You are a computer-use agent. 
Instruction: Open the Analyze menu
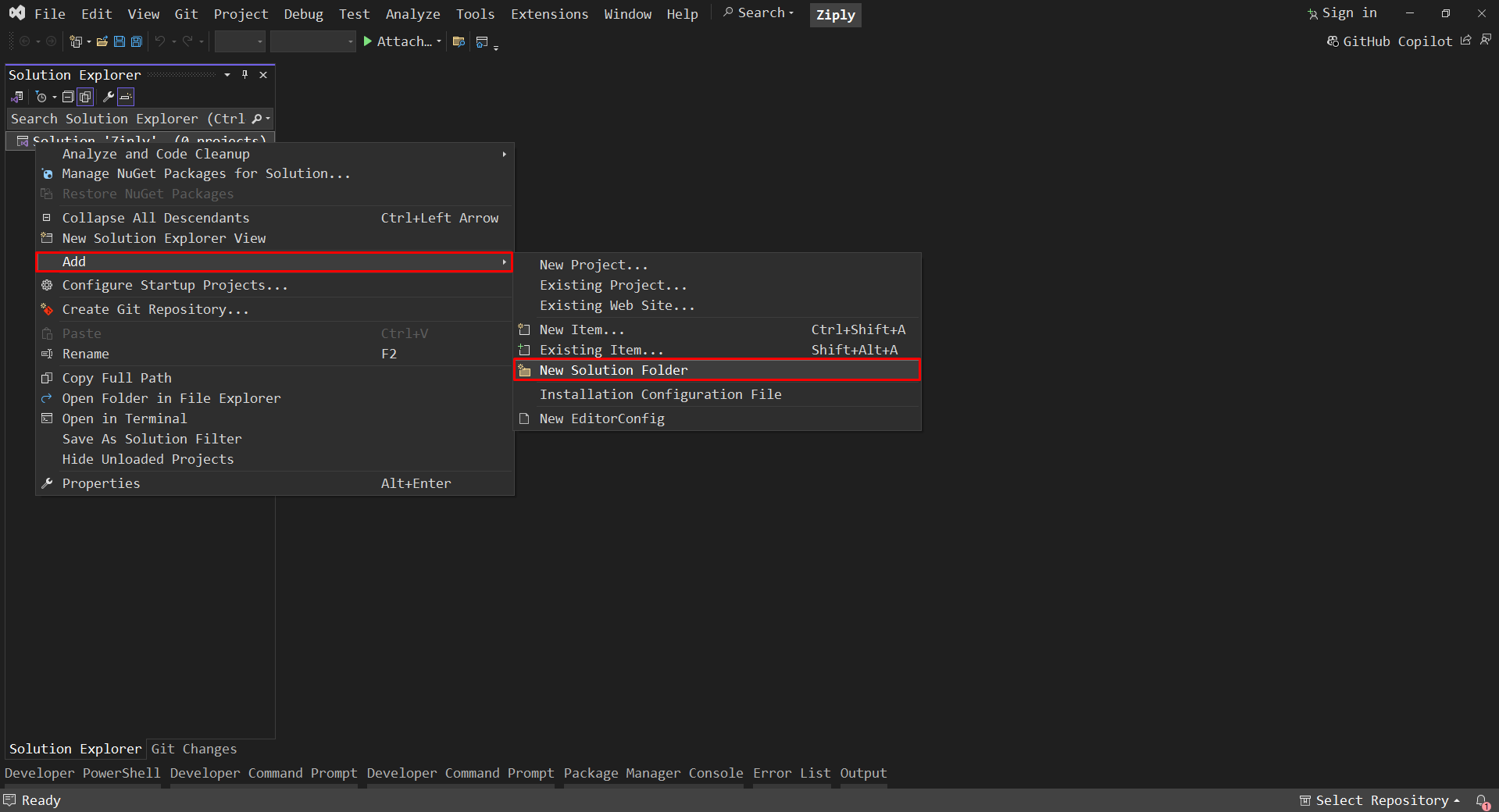(412, 14)
